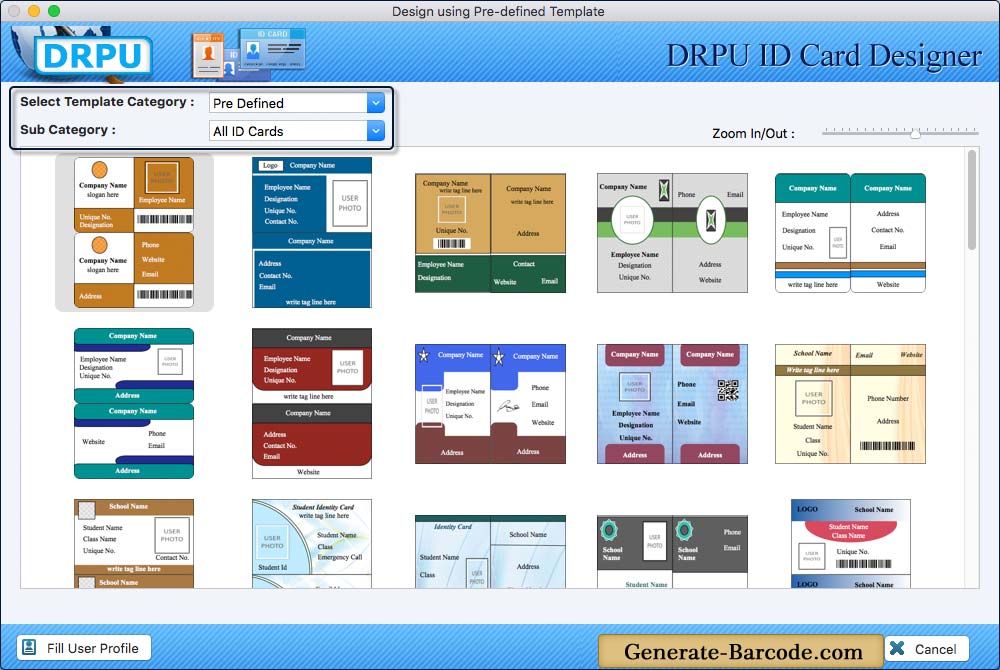Select the wood-grain School Name template
This screenshot has height=670, width=1000.
850,404
